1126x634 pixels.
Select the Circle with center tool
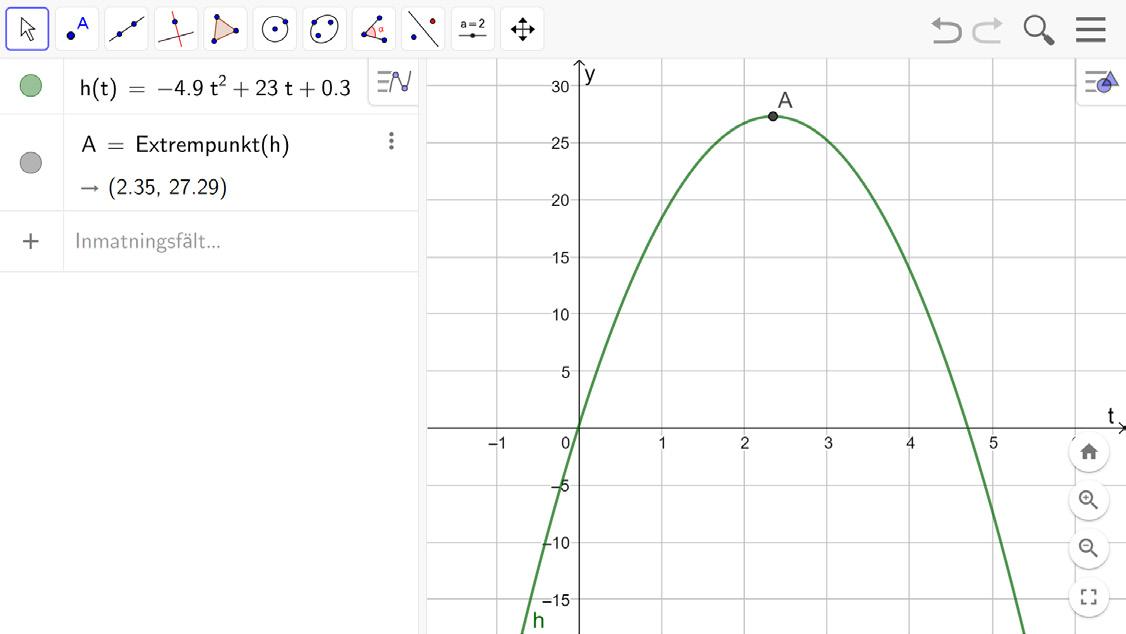tap(275, 29)
